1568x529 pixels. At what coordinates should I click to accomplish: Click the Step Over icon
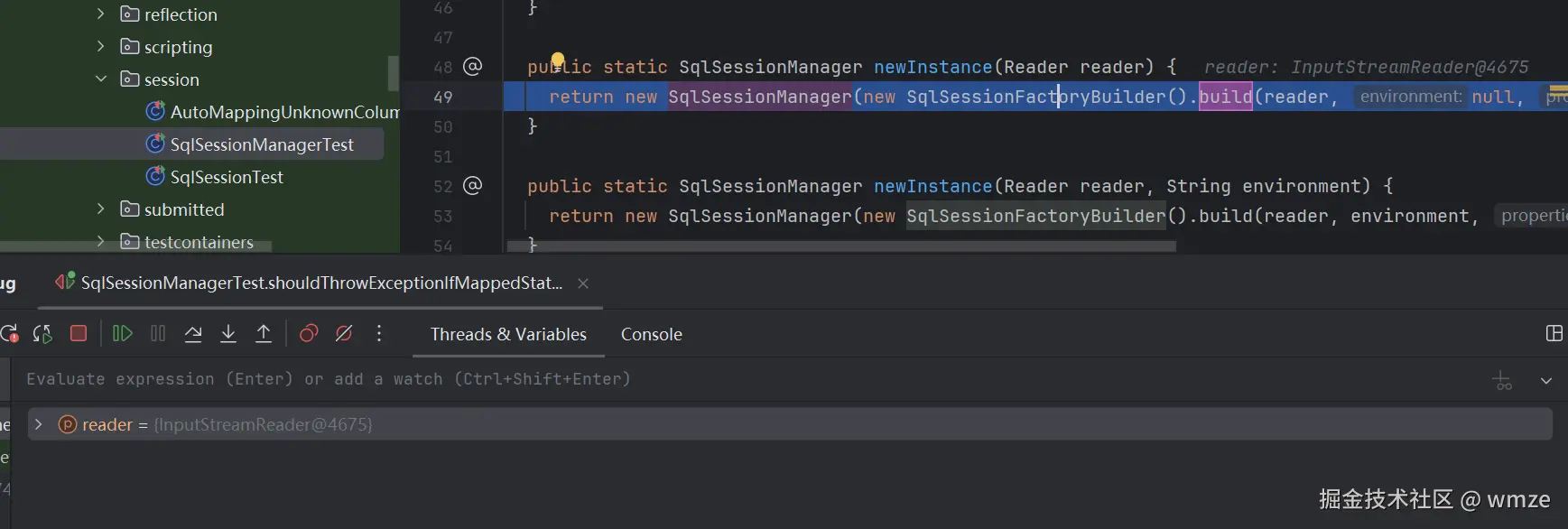coord(193,334)
